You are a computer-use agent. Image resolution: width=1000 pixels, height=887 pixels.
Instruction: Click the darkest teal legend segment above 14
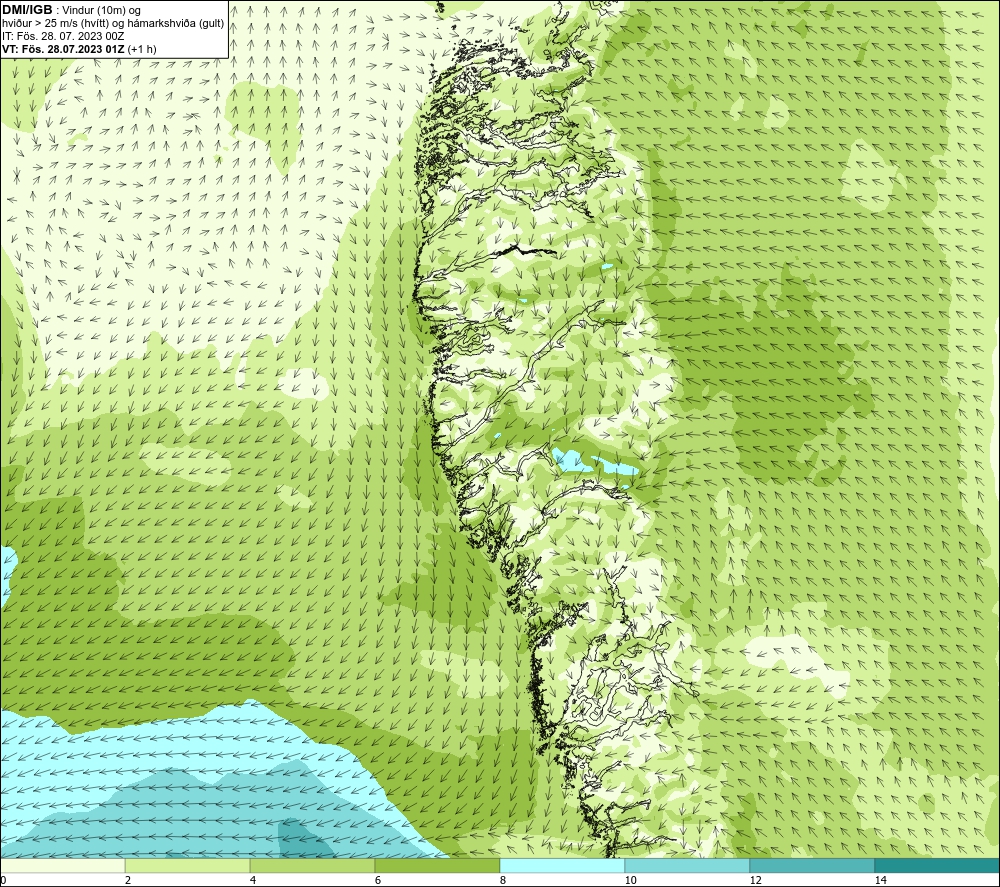[x=938, y=865]
